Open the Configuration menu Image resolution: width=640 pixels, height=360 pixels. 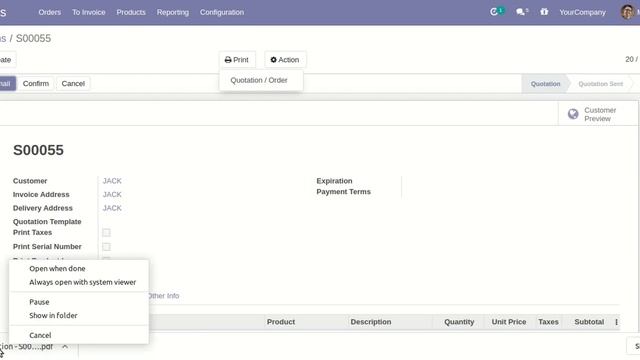point(222,12)
